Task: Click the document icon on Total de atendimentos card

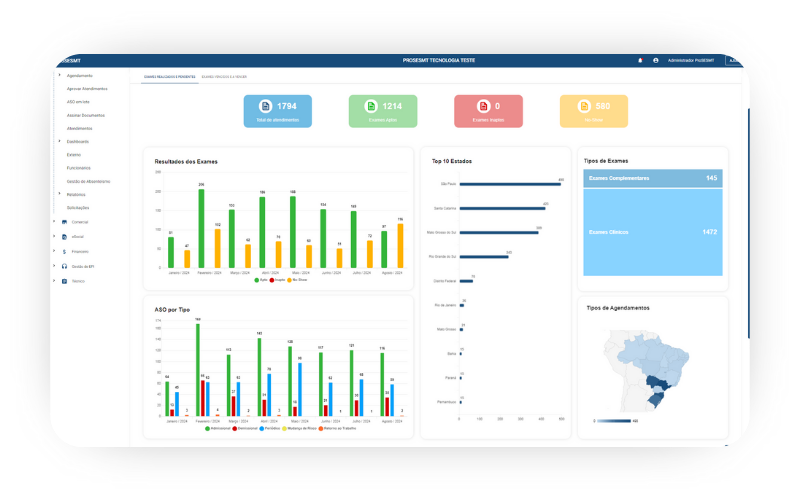Action: [266, 106]
